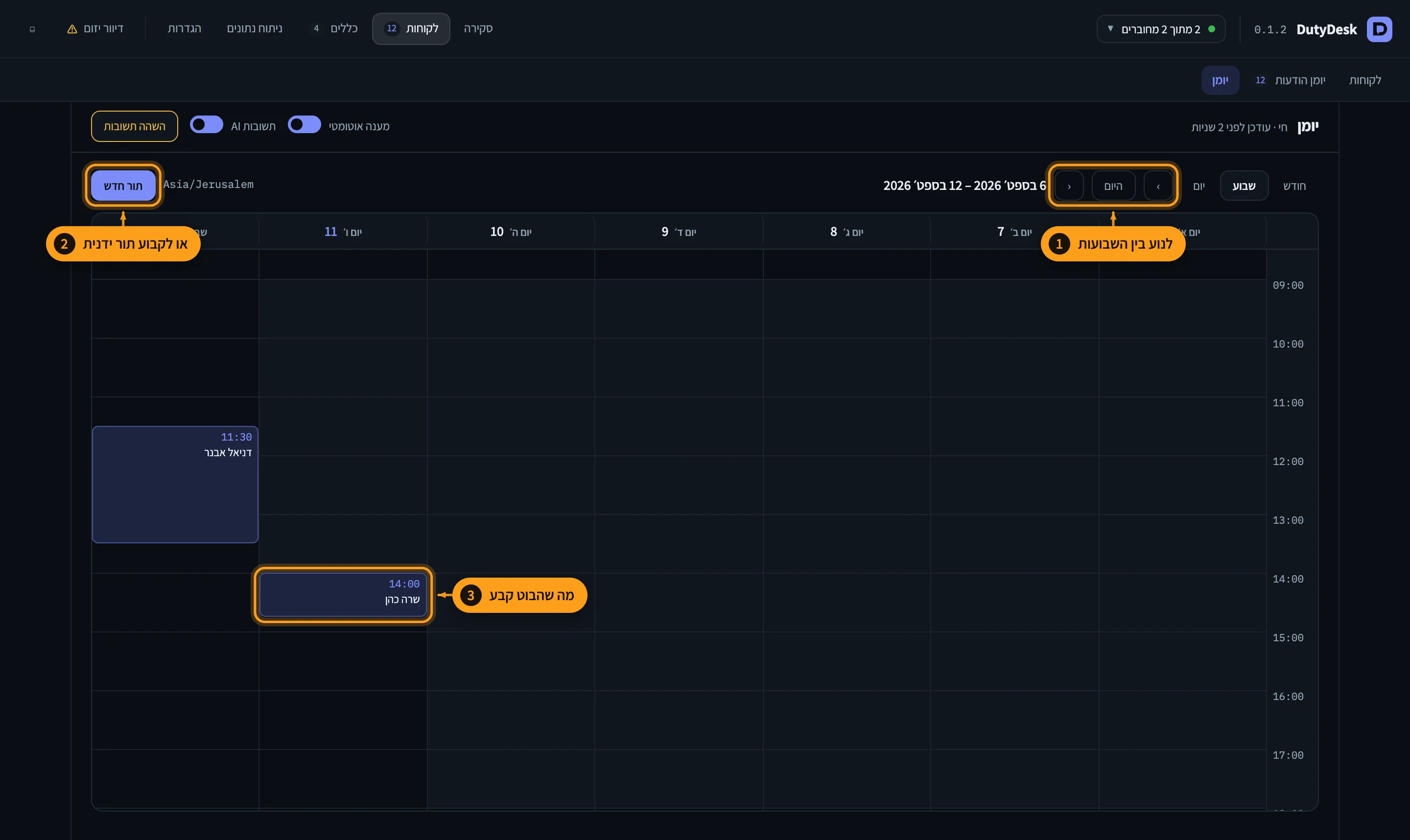
Task: Toggle the מענה אוטומטי switch
Action: (305, 124)
